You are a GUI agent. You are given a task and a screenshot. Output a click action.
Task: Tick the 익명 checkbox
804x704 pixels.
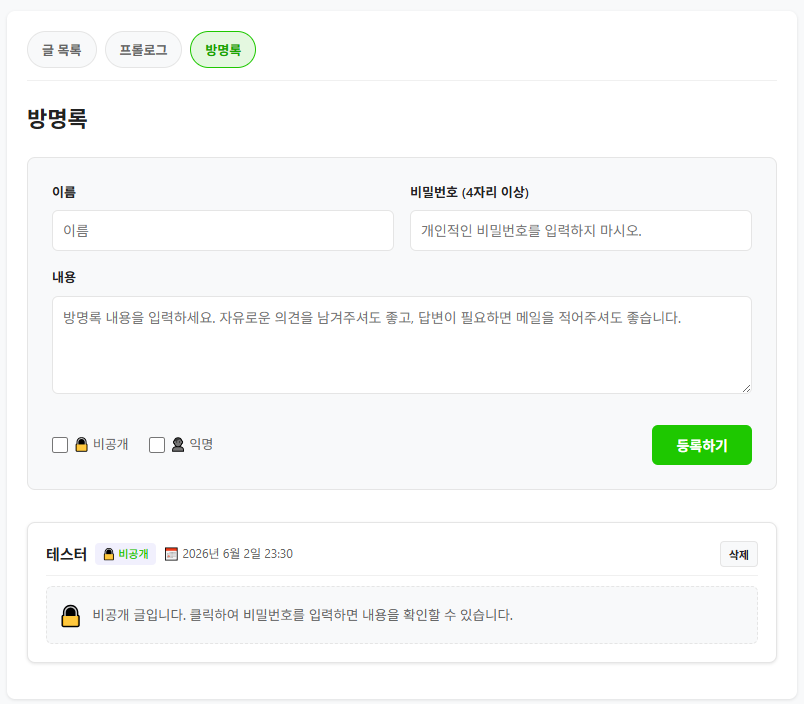(x=157, y=445)
